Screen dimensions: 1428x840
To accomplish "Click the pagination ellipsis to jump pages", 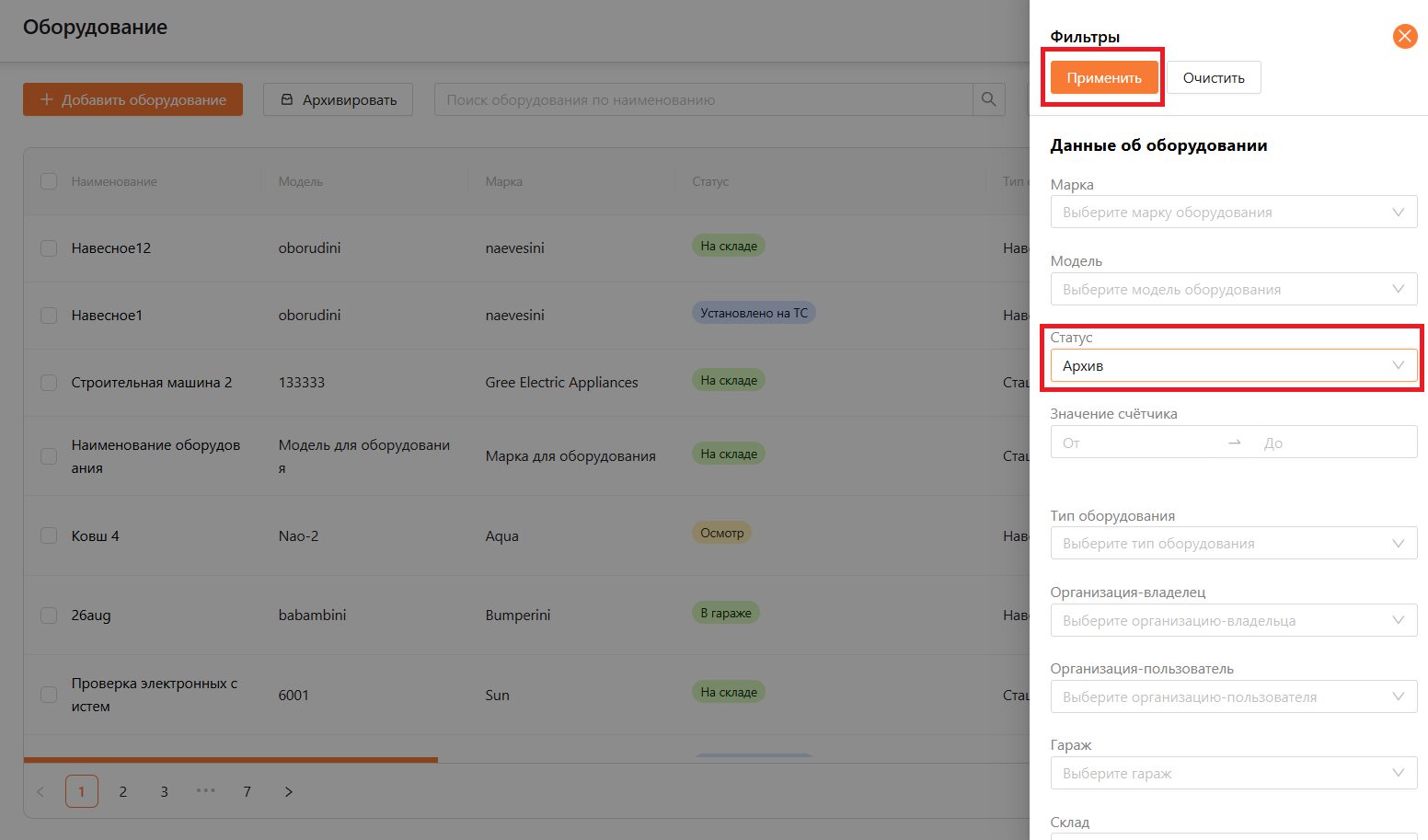I will 205,791.
